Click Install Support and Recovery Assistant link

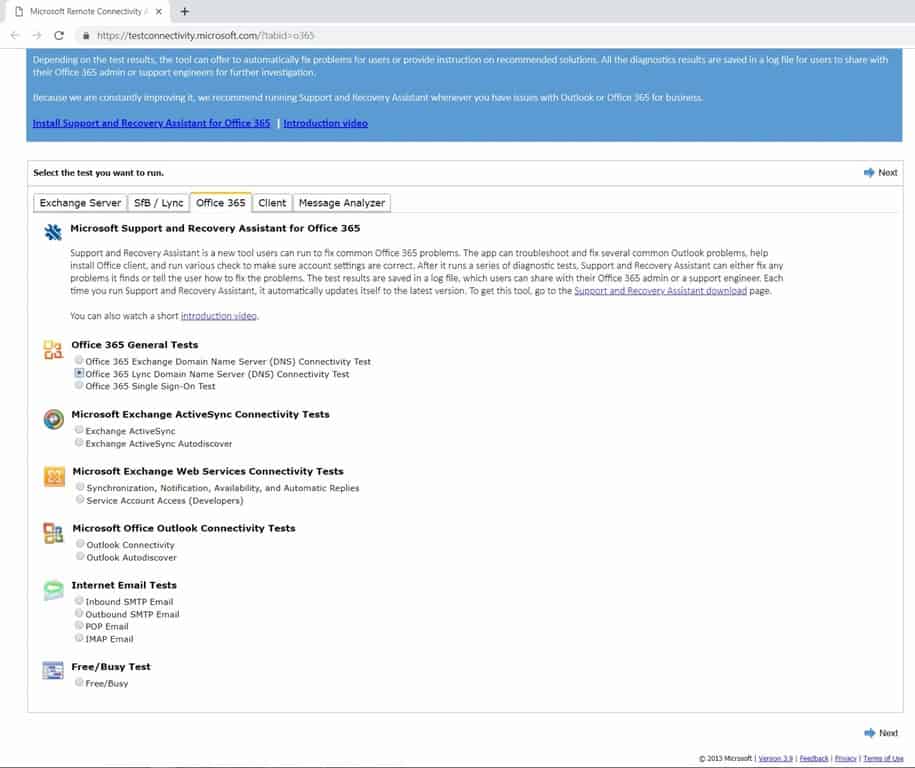(x=150, y=123)
